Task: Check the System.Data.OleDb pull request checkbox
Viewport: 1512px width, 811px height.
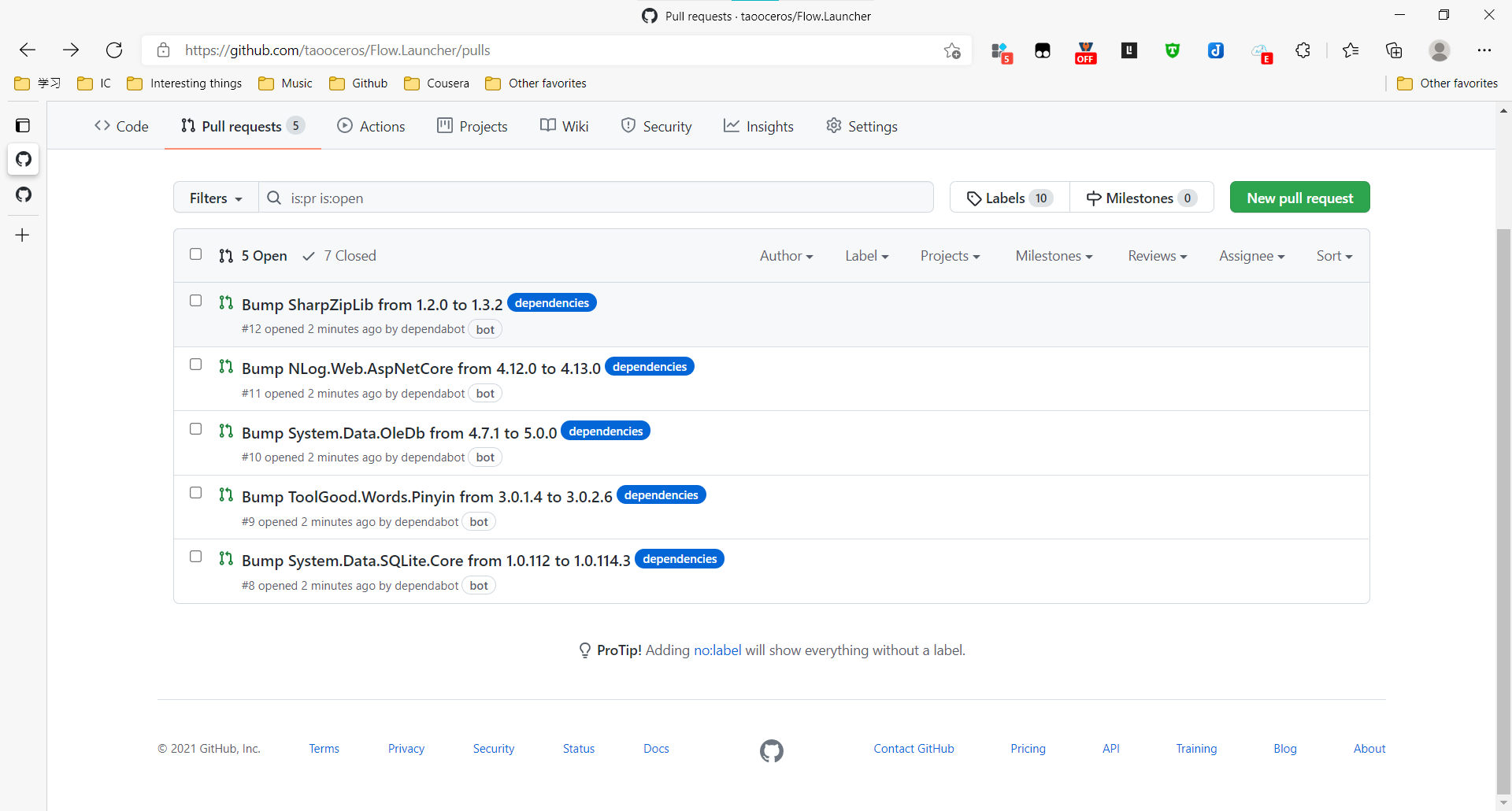Action: click(196, 429)
